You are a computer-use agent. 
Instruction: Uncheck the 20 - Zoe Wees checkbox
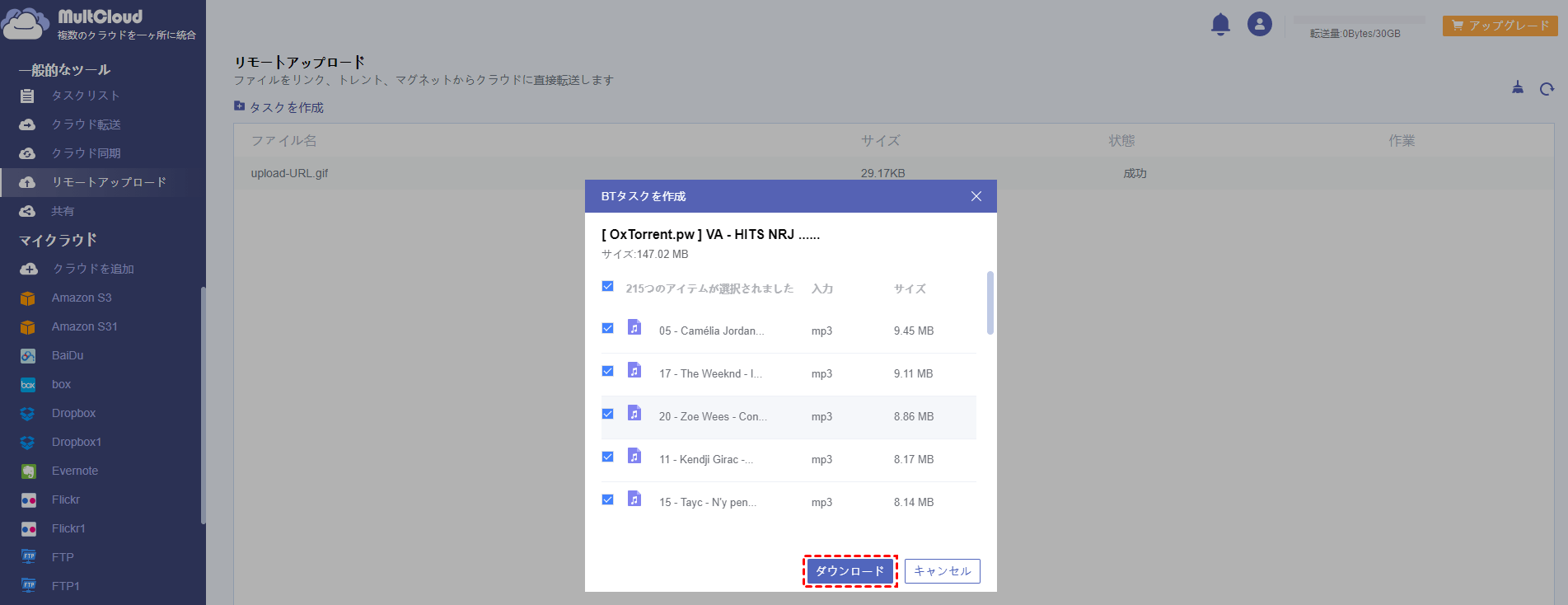(x=607, y=414)
